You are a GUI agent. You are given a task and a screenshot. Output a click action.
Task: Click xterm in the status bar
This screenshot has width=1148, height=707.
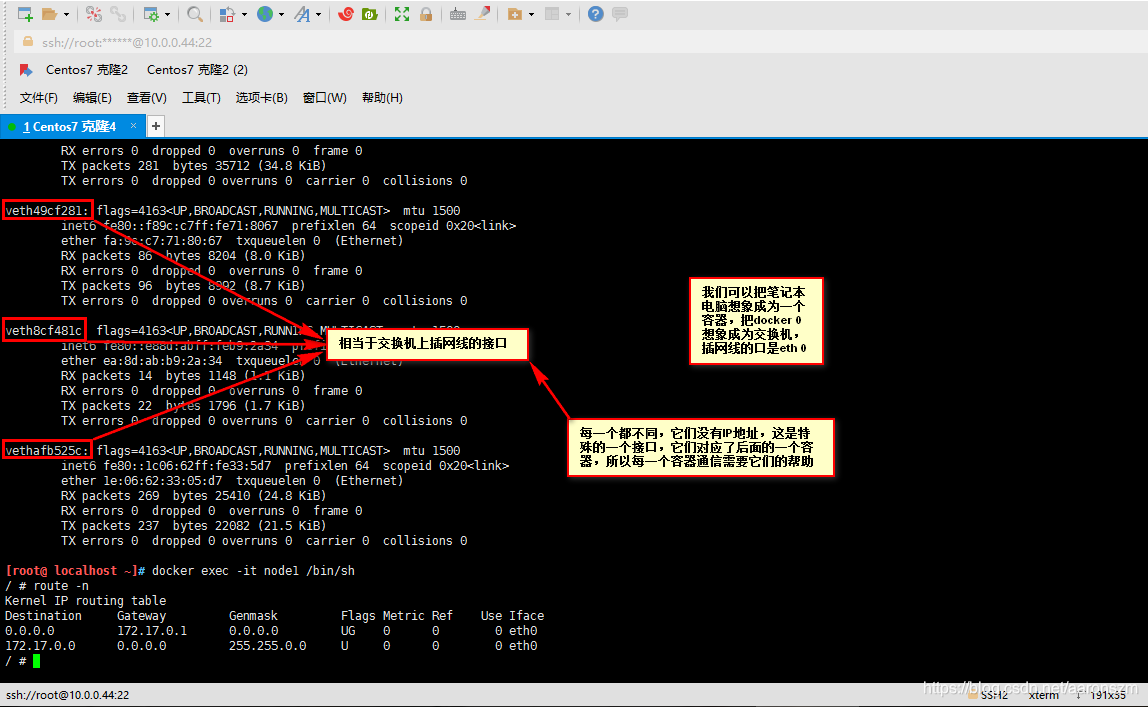(x=1043, y=695)
